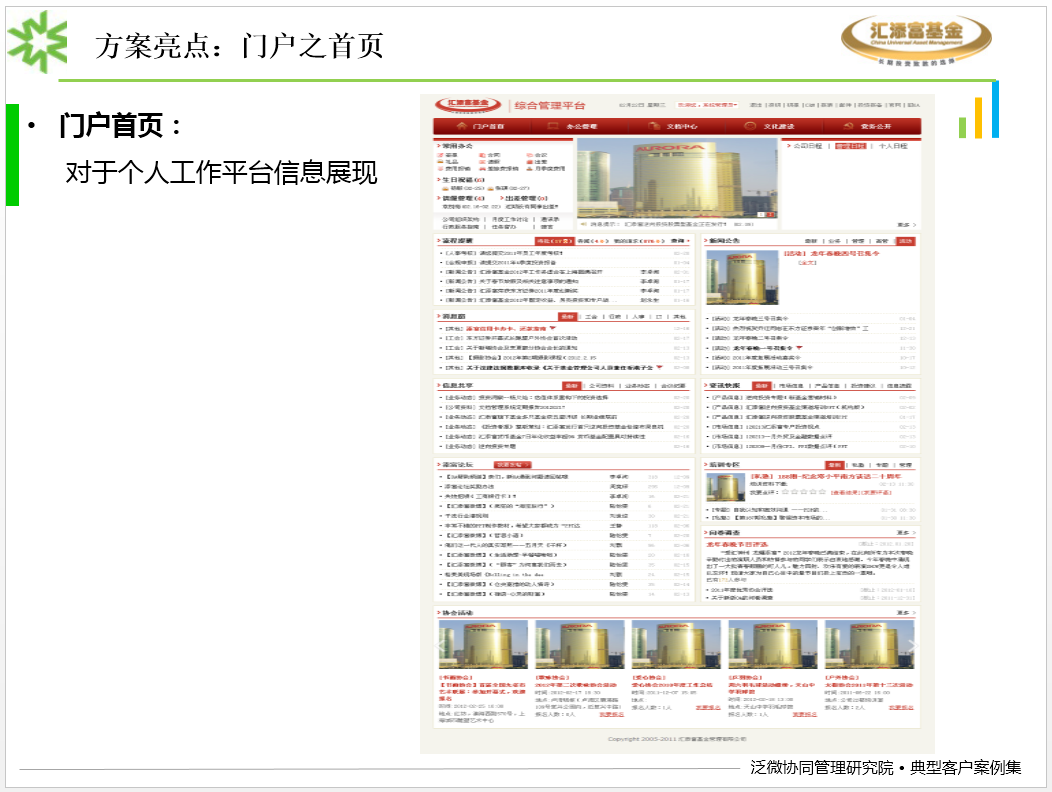The height and width of the screenshot is (792, 1052).
Task: Click the left carousel arrow in 协会活动
Action: click(x=441, y=645)
